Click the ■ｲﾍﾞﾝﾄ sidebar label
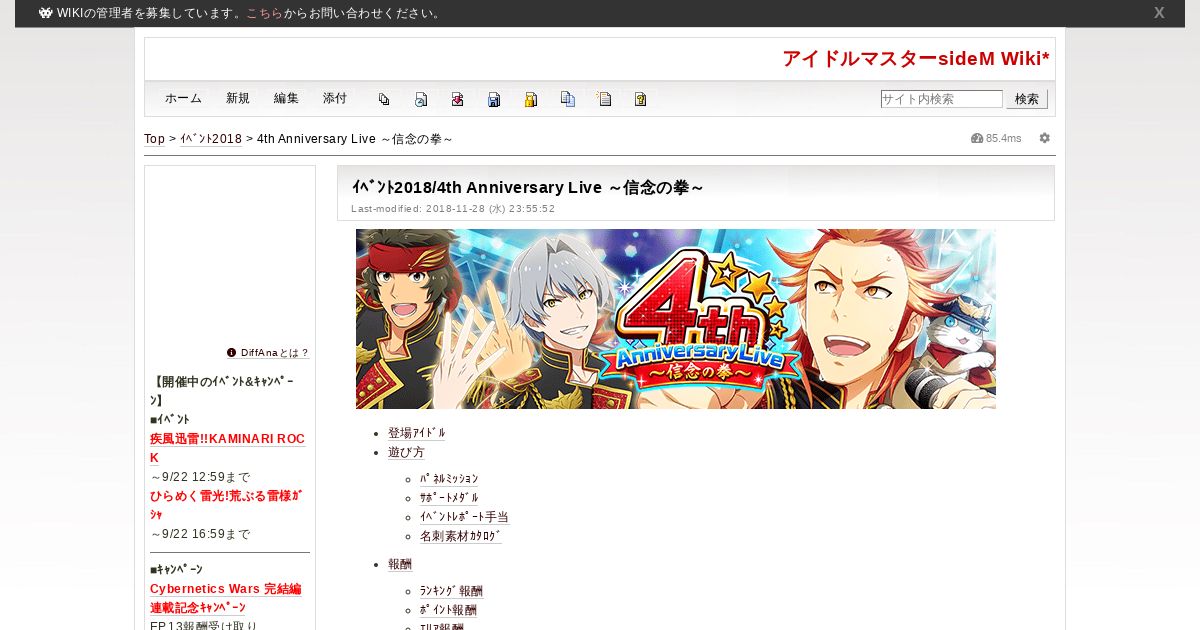 click(170, 419)
